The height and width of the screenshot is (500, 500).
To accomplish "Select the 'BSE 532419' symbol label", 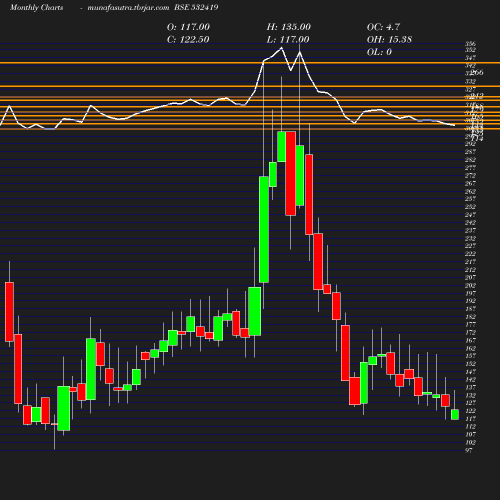I will pos(196,7).
